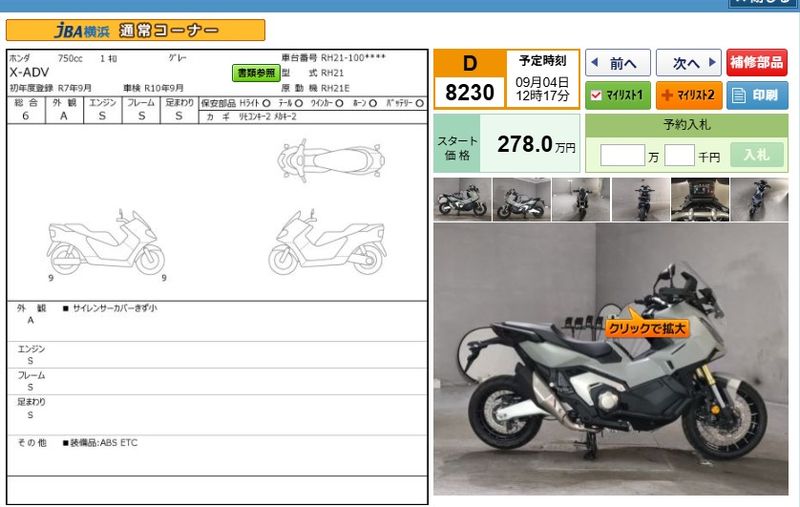Click the top-view scooter diagram

click(x=331, y=161)
